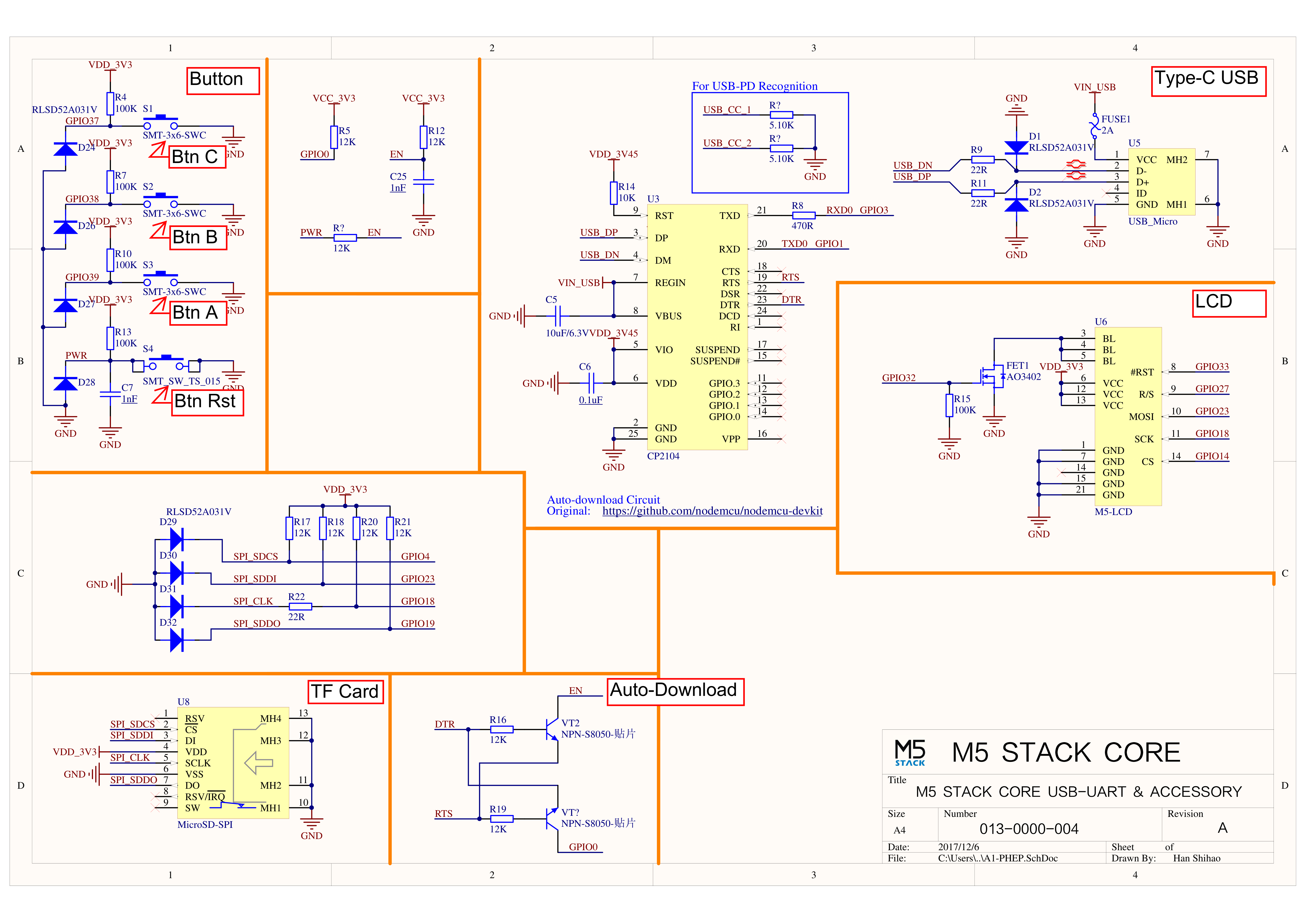Click the D28 diode on PWR net
The width and height of the screenshot is (1308, 924).
[66, 383]
